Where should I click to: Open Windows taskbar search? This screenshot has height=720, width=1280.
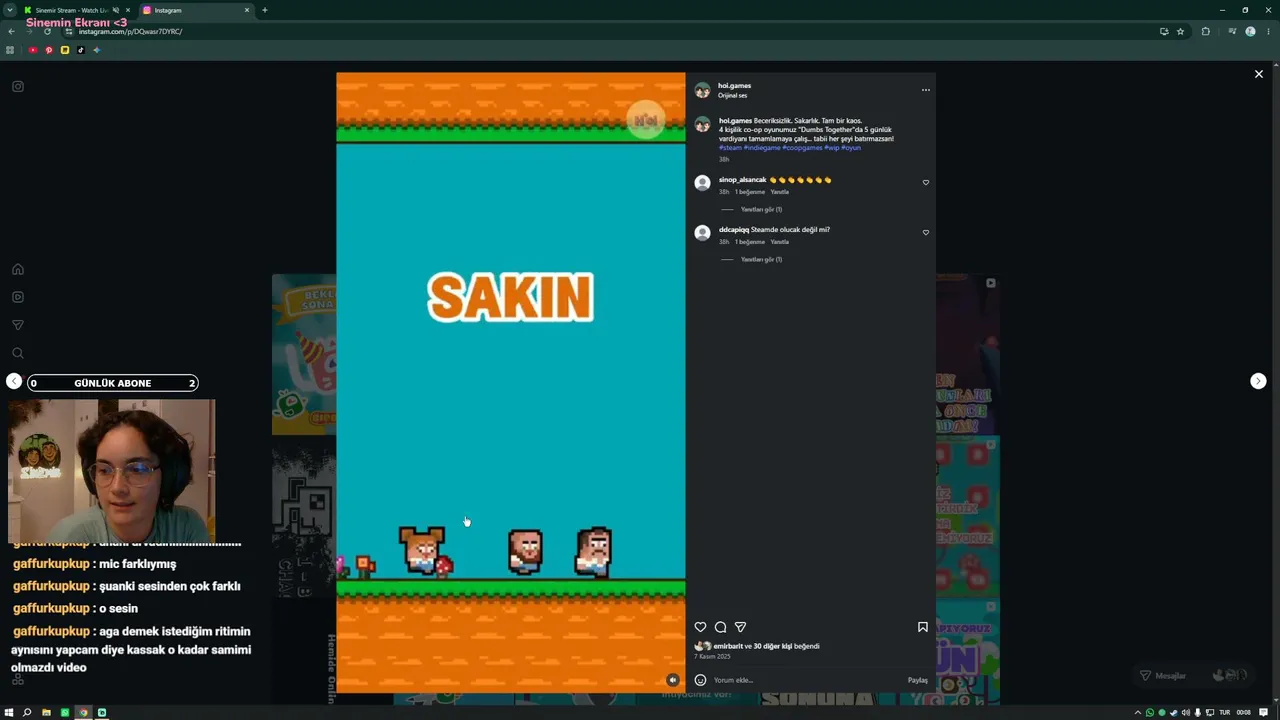click(27, 712)
